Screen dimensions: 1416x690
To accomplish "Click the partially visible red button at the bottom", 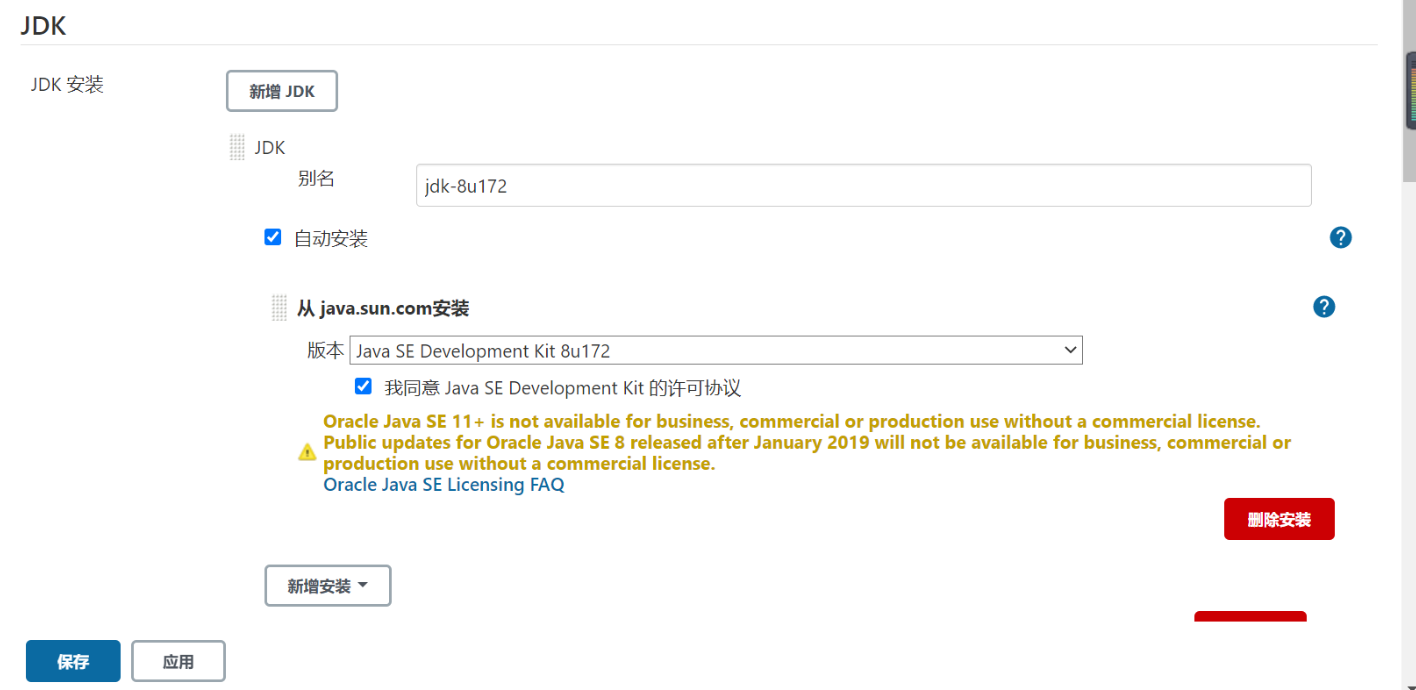I will (1250, 616).
